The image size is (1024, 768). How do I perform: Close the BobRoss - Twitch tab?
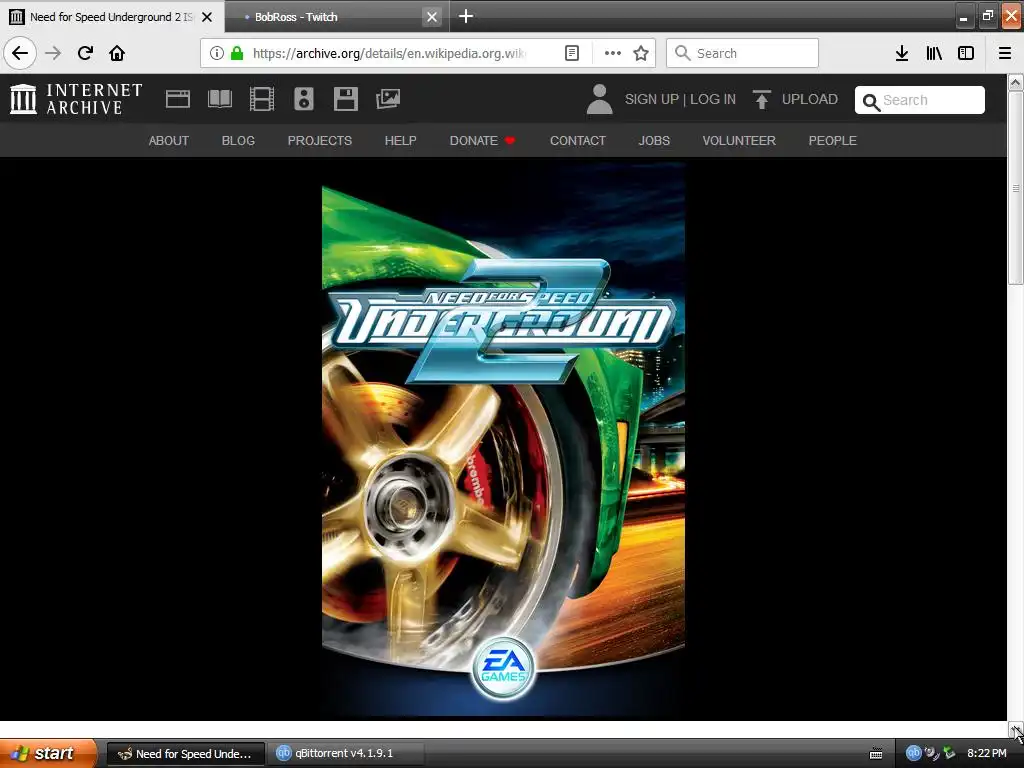pos(432,17)
